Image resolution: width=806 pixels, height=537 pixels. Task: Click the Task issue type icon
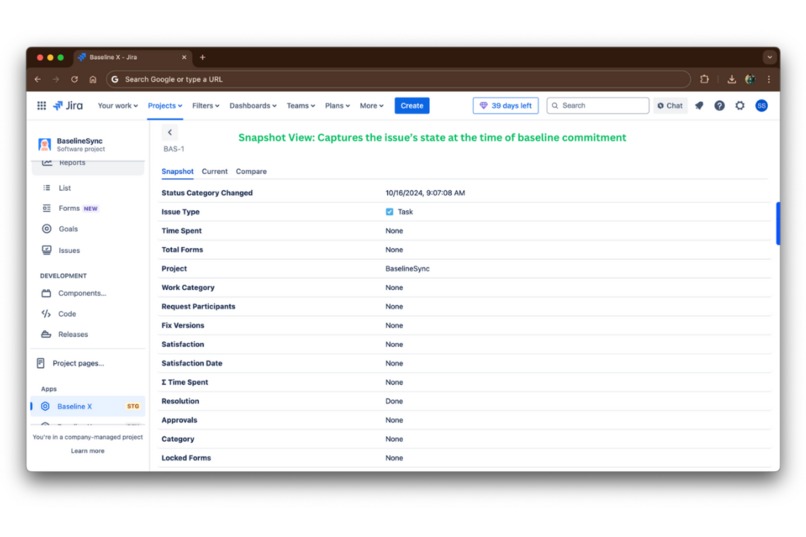(x=390, y=212)
